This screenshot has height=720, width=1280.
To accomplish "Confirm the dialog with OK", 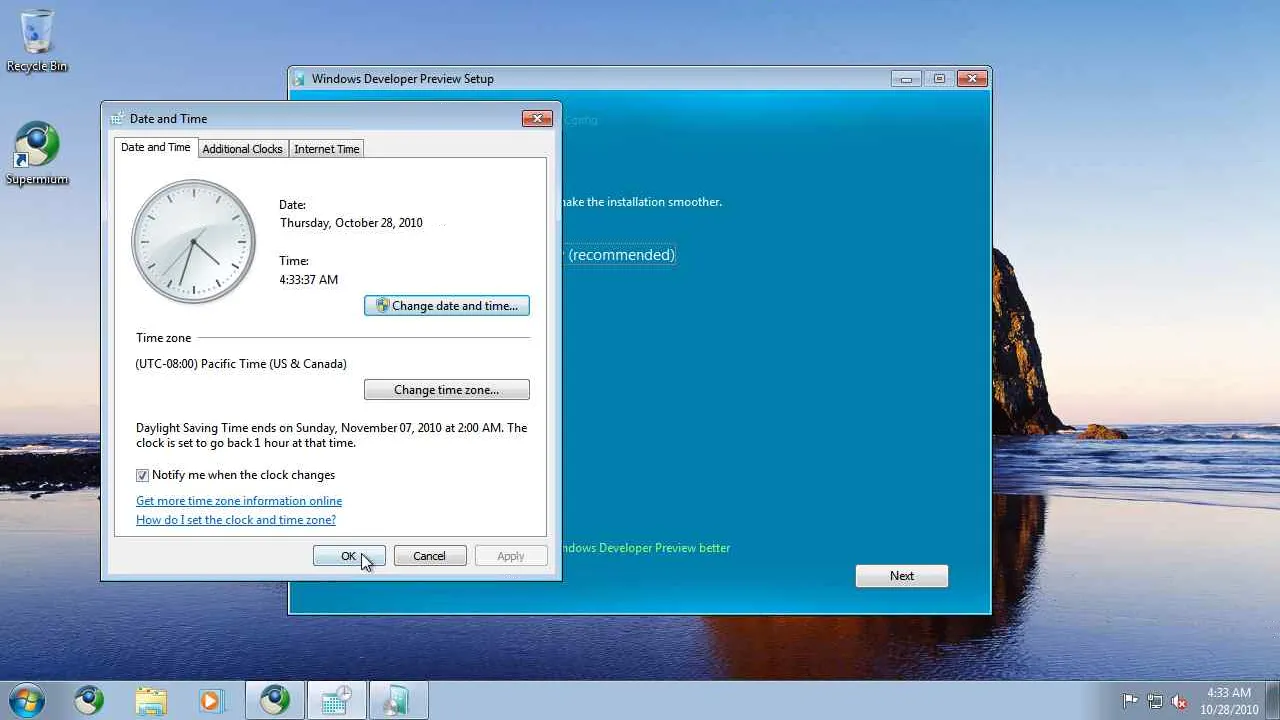I will [349, 556].
